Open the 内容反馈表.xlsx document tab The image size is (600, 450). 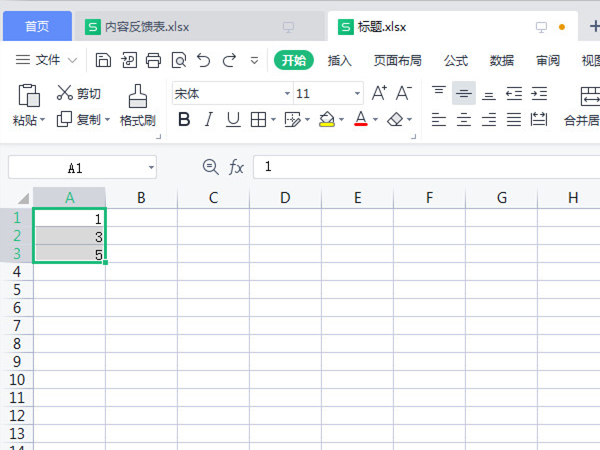pyautogui.click(x=152, y=26)
